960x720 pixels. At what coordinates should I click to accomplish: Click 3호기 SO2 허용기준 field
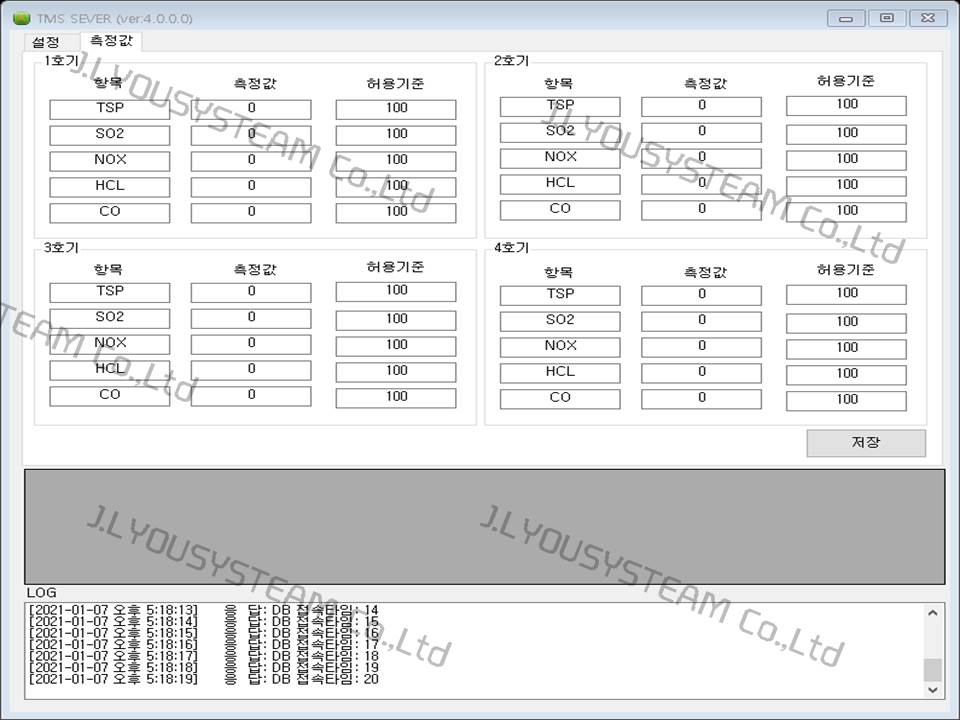[396, 320]
